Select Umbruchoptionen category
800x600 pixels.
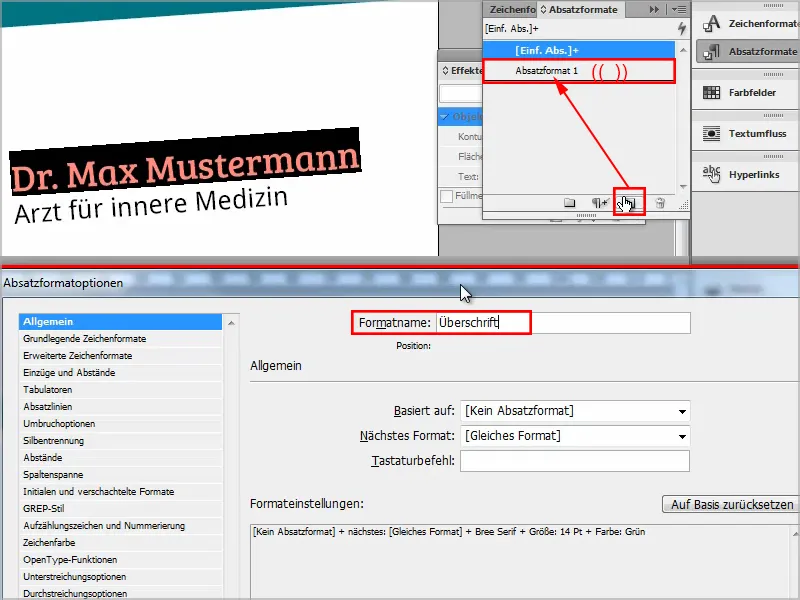pos(120,423)
